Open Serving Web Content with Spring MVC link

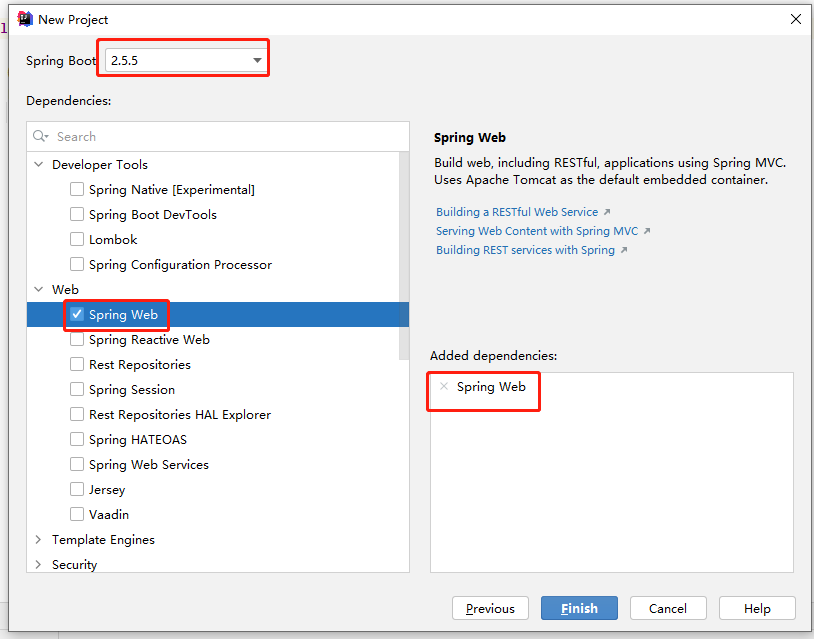(x=537, y=231)
